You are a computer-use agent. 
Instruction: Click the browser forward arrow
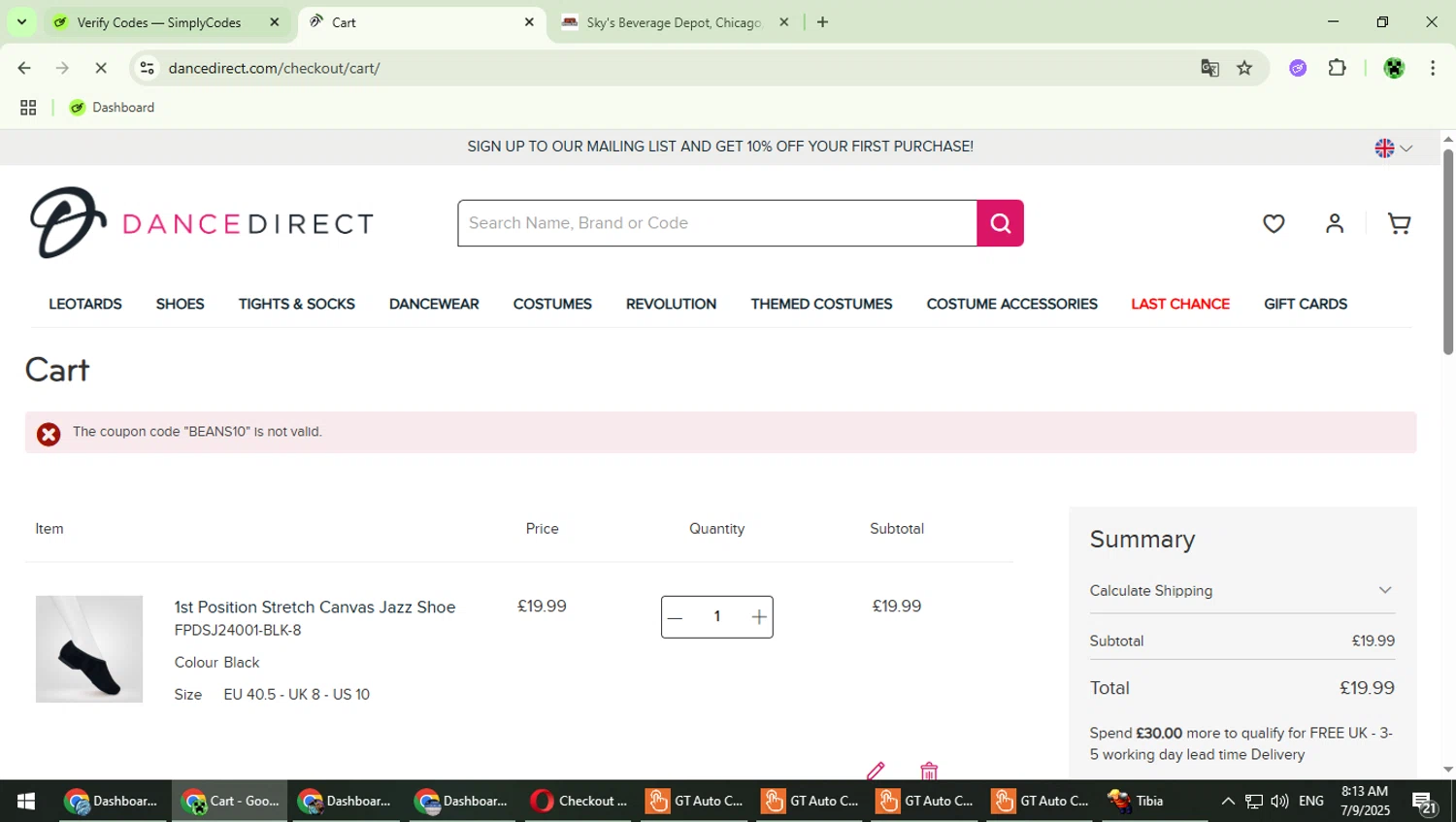(x=62, y=68)
